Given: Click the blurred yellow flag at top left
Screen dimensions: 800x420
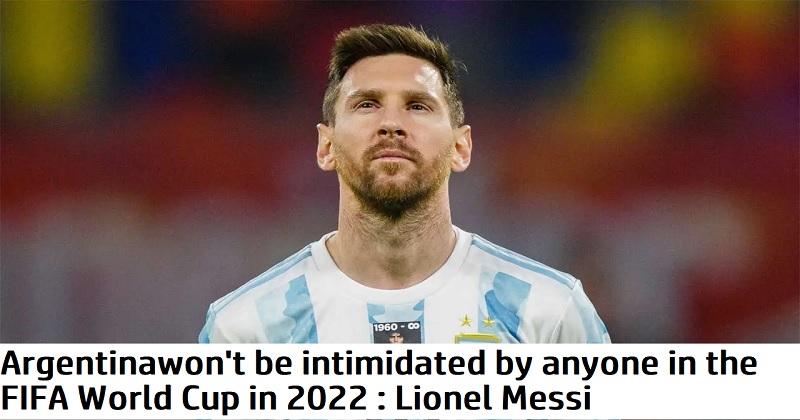Looking at the screenshot, I should coord(47,51).
